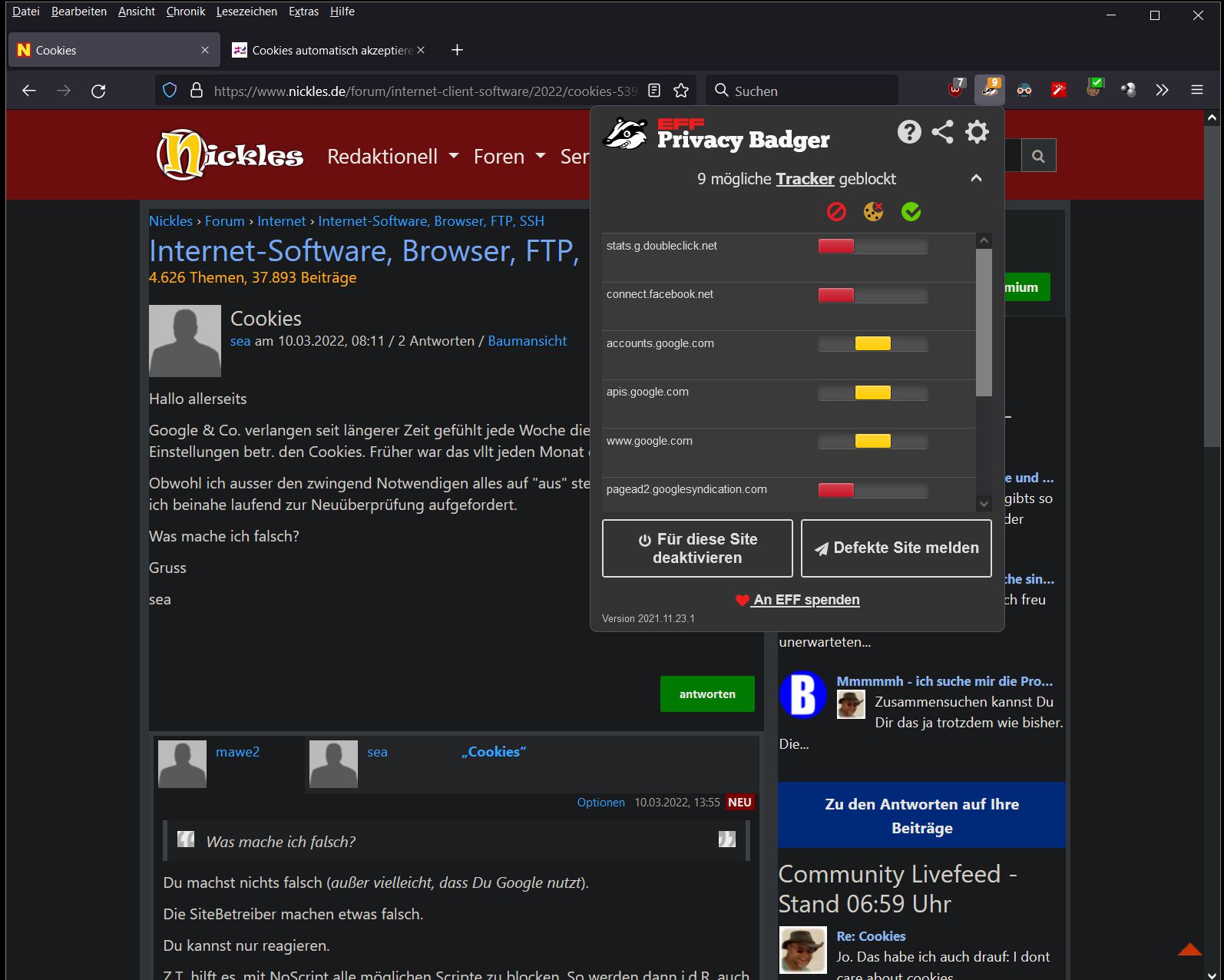Click the uBlock Origin toolbar icon
Image resolution: width=1224 pixels, height=980 pixels.
coord(955,90)
